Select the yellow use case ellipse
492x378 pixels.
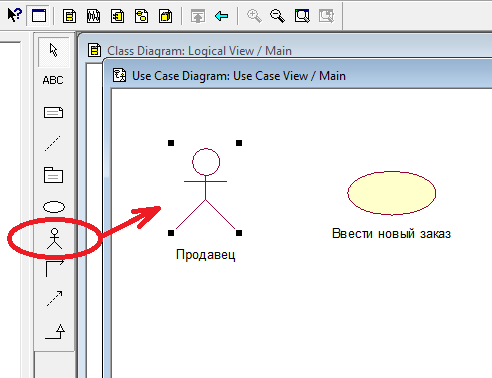392,193
